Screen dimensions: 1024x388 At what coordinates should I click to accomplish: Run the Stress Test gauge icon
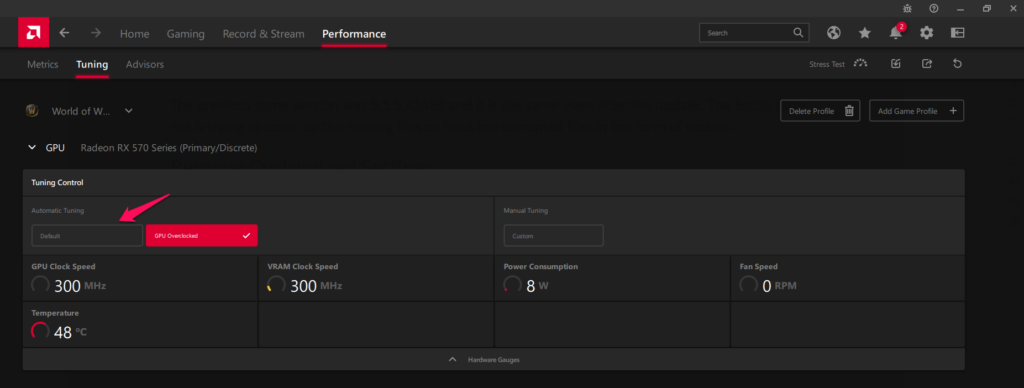click(x=861, y=64)
